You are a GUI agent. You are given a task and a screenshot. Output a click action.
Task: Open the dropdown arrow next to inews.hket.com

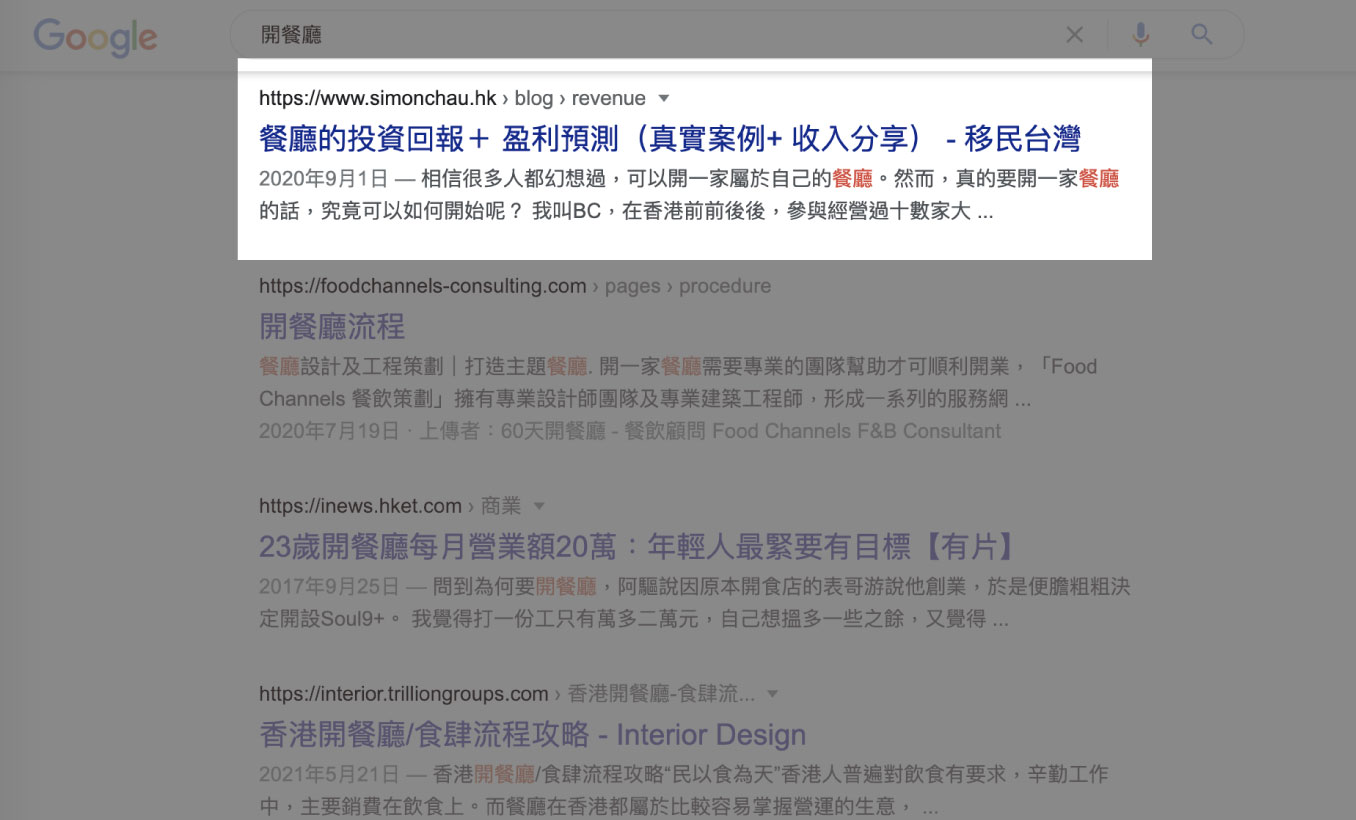540,506
